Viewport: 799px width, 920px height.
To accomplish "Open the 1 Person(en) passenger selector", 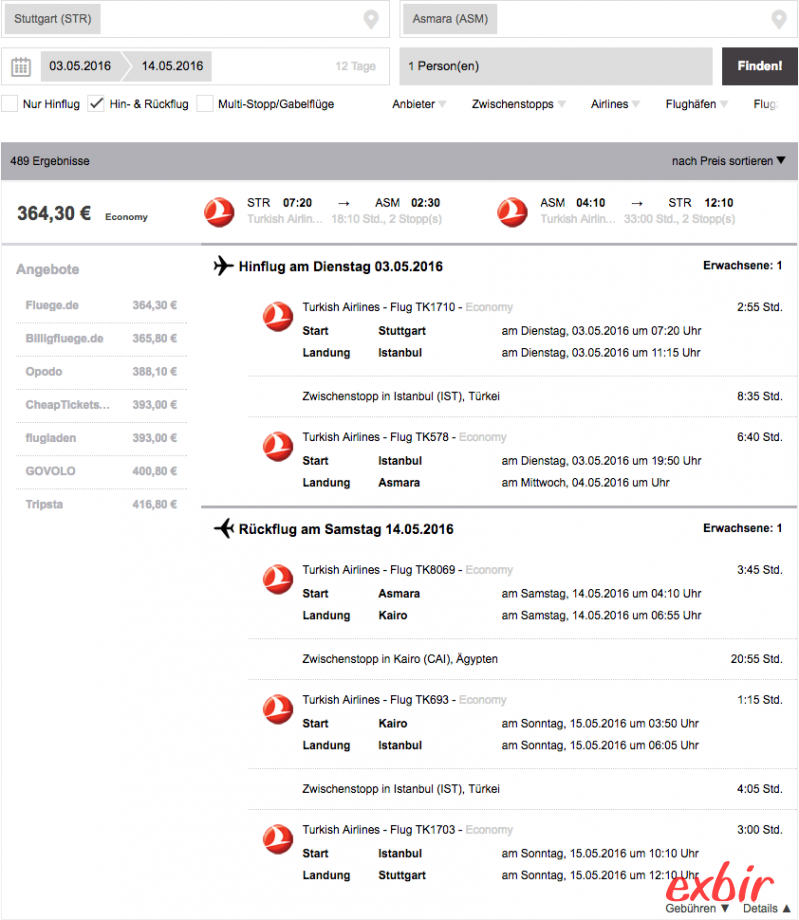I will 556,66.
